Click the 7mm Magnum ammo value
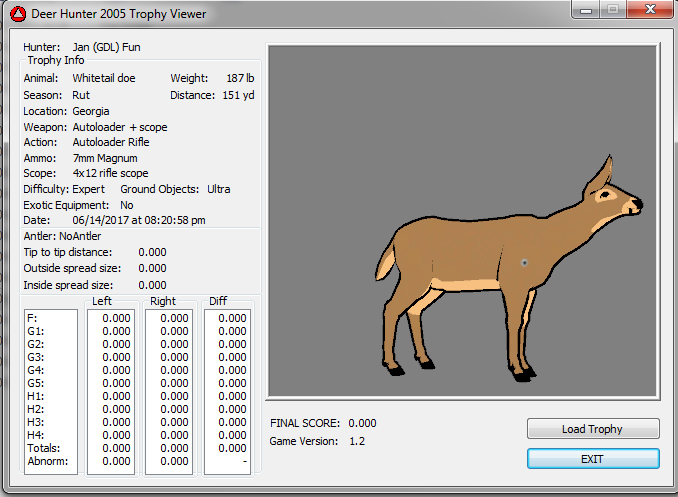Screen dimensions: 678x497 click(105, 158)
